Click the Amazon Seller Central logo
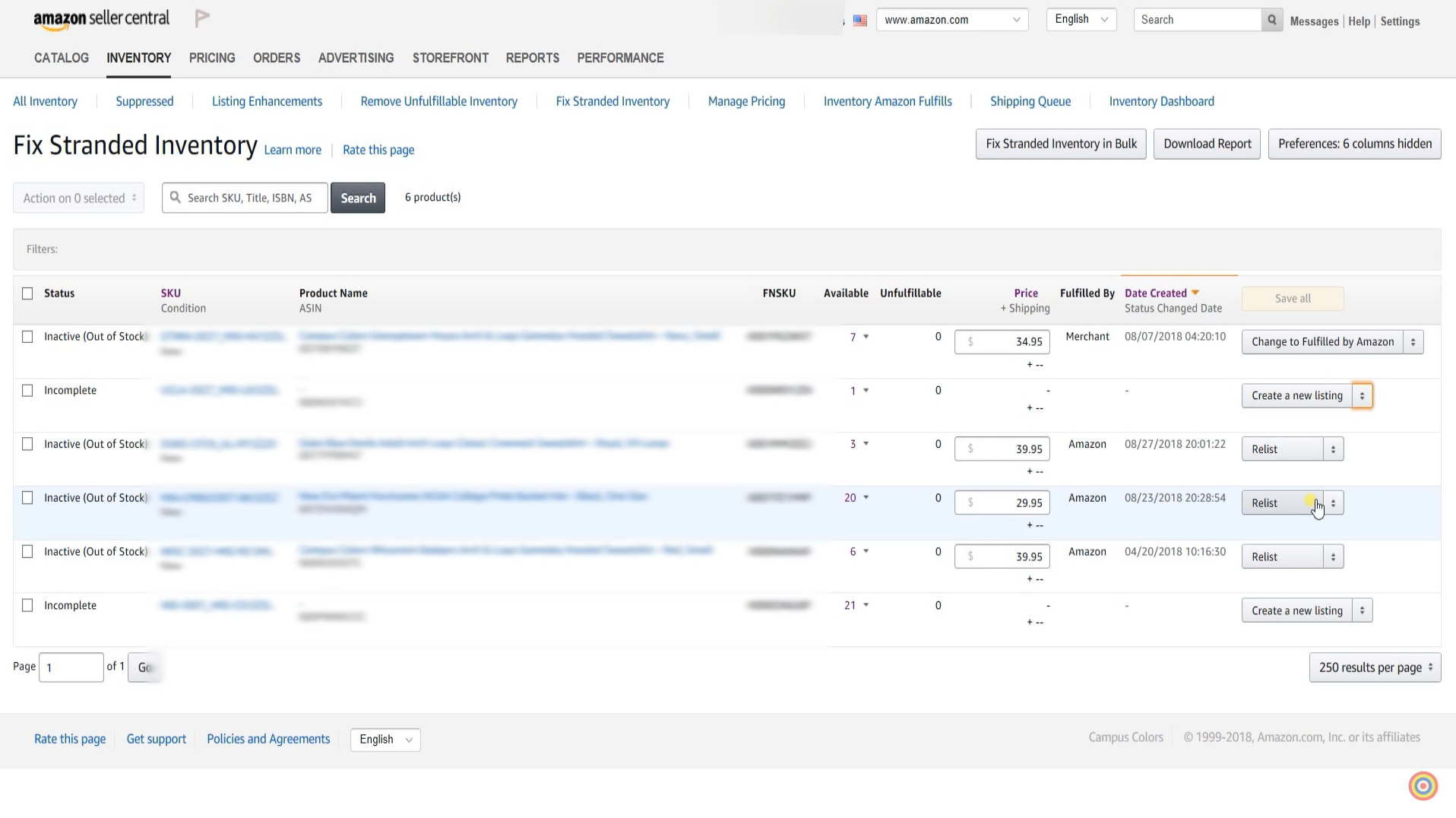Image resolution: width=1456 pixels, height=818 pixels. tap(102, 20)
